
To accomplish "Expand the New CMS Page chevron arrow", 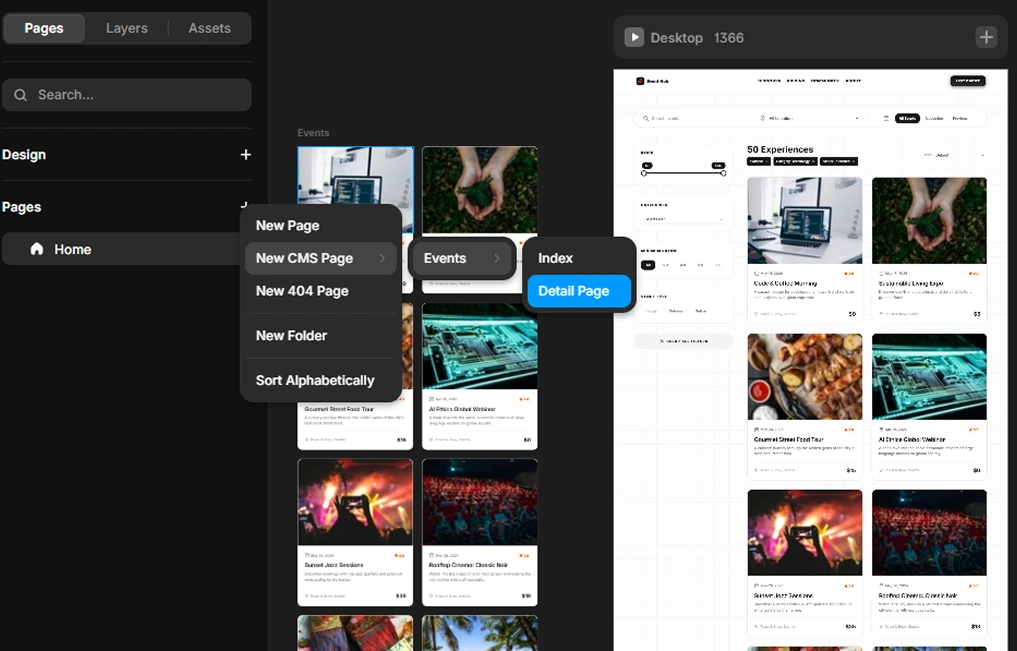I will pyautogui.click(x=382, y=258).
